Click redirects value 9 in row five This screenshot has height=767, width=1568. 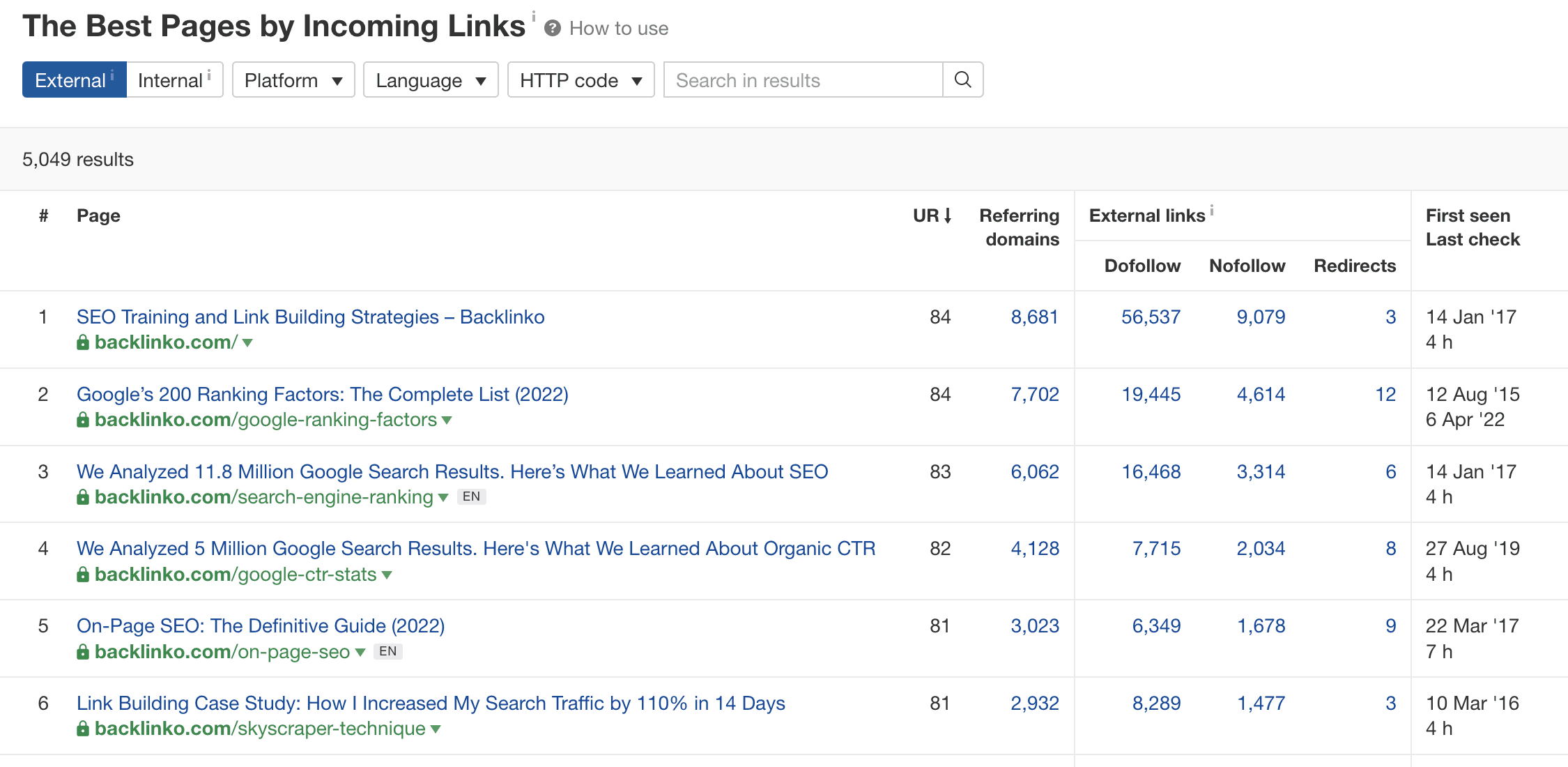coord(1390,625)
